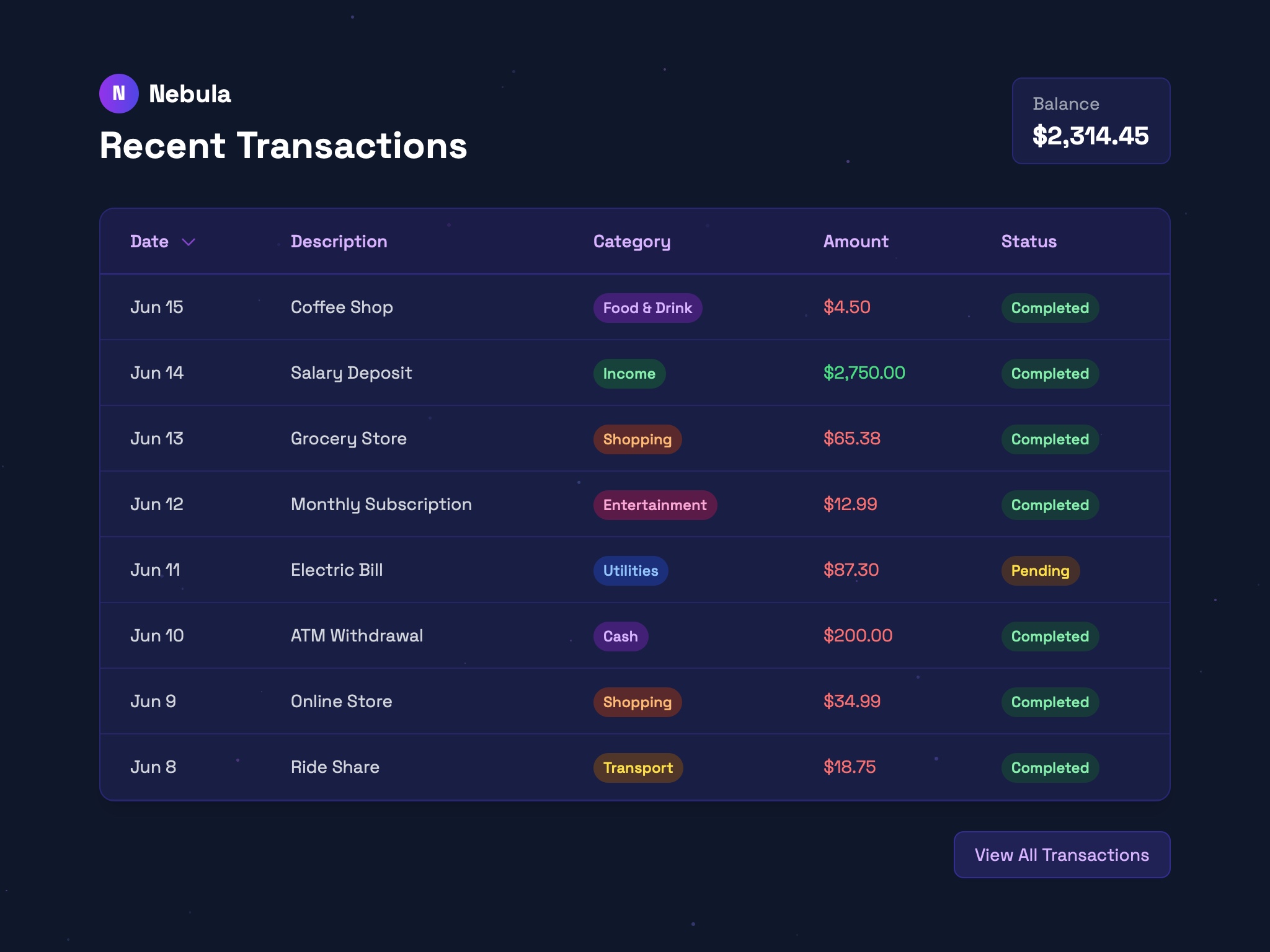Select the Utilities badge on Electric Bill
The width and height of the screenshot is (1270, 952).
pyautogui.click(x=630, y=570)
